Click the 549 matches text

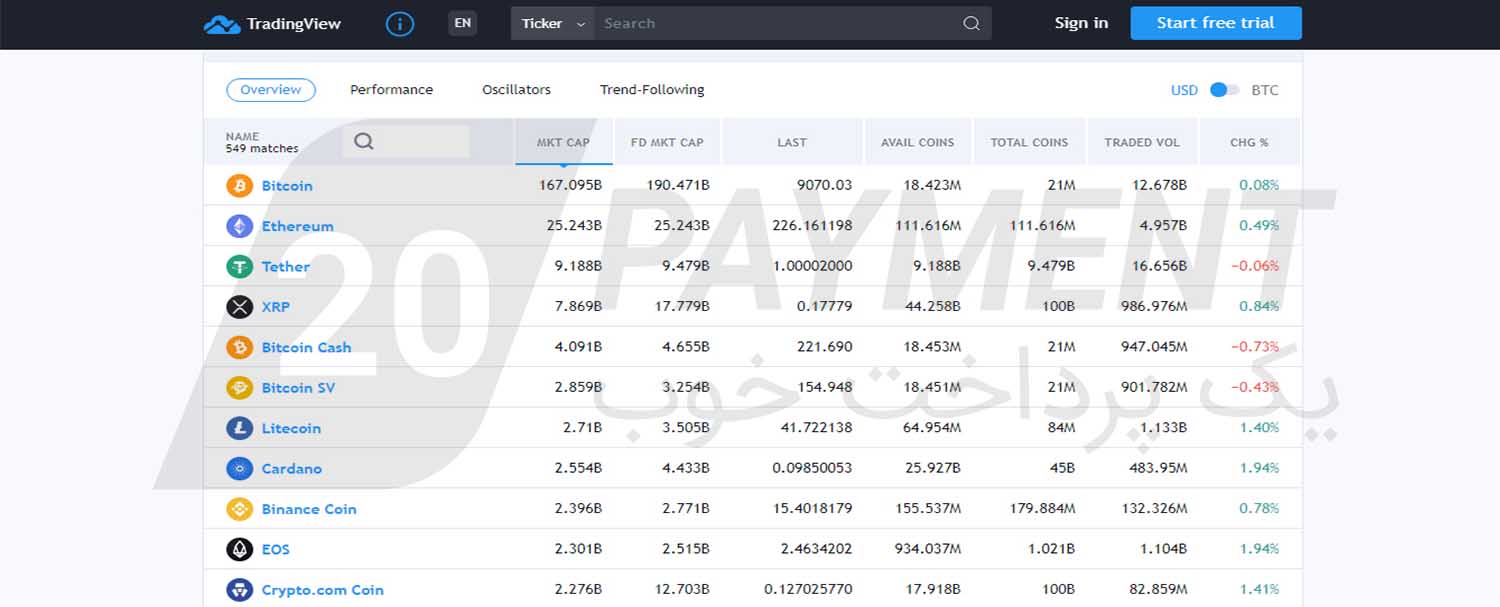click(x=262, y=149)
